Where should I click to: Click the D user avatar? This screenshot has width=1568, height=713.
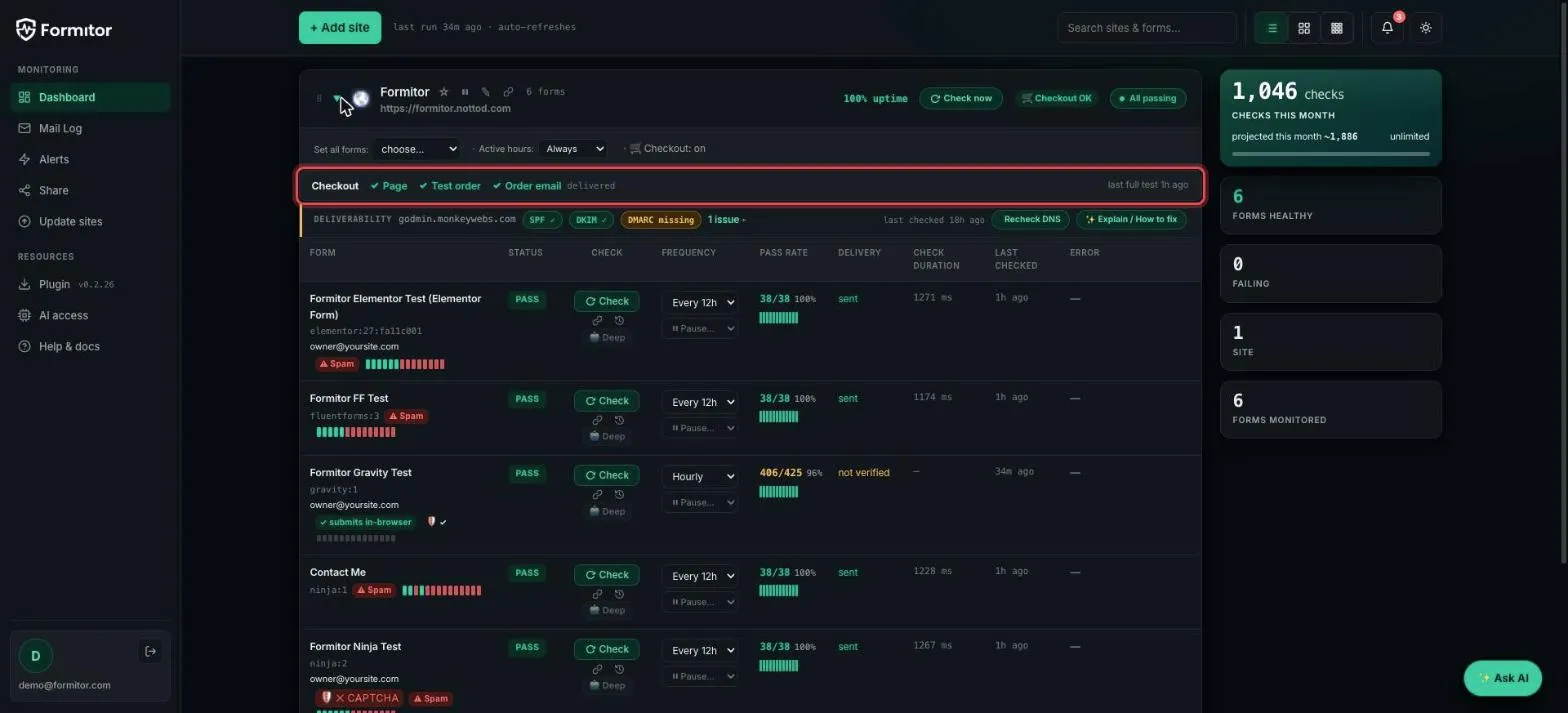pos(35,656)
